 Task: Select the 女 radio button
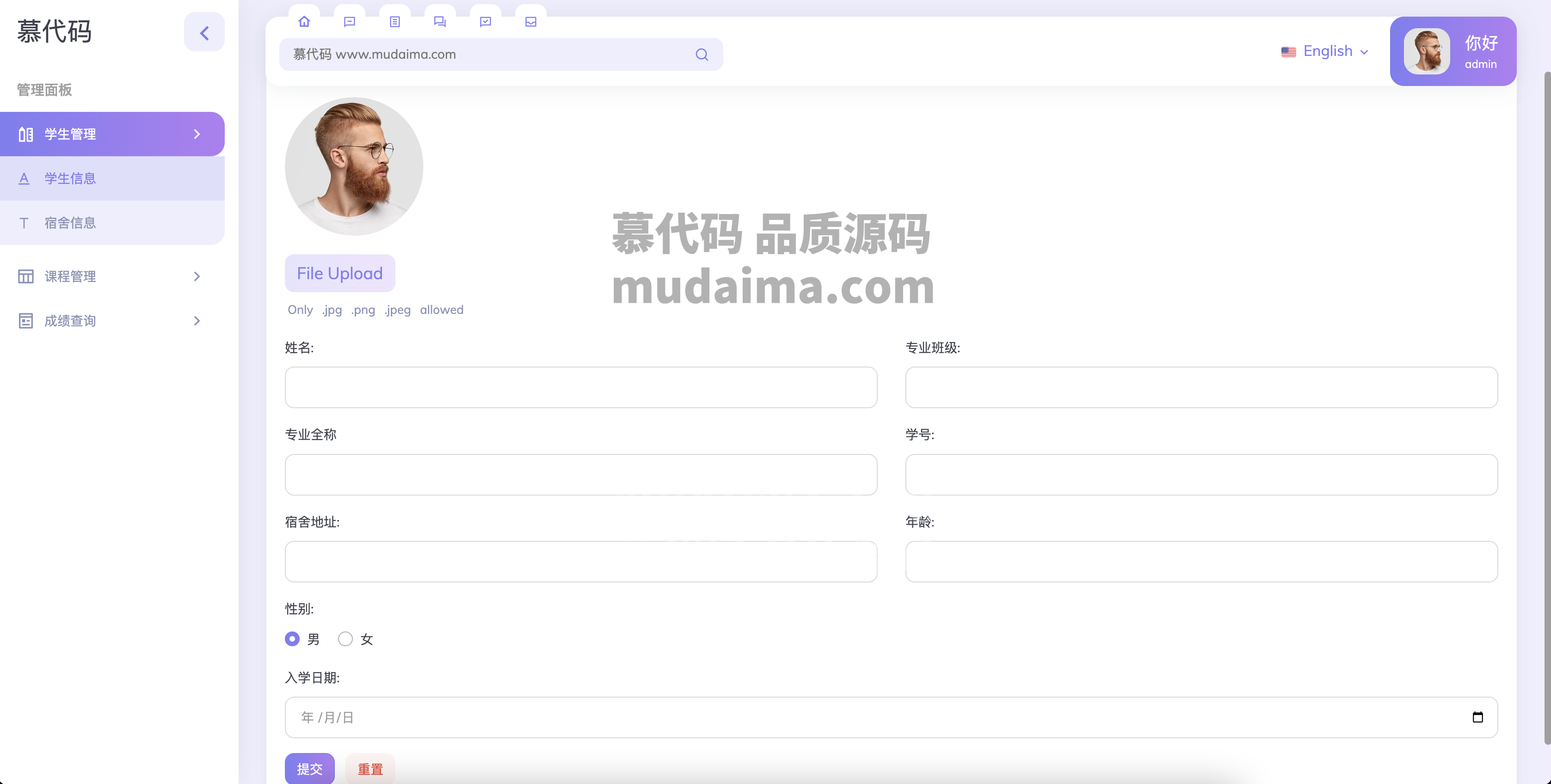tap(345, 639)
